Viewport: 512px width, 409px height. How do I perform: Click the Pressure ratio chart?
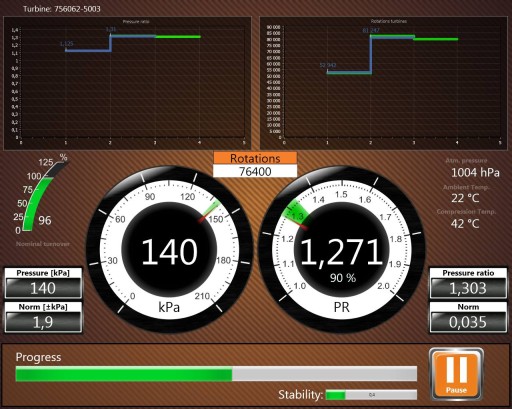tap(127, 83)
